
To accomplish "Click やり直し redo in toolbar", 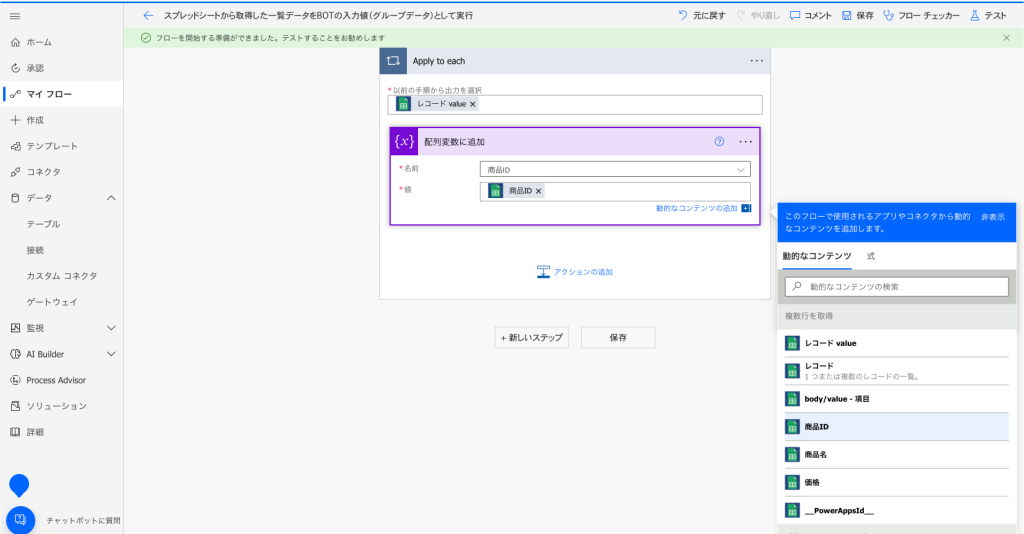I will (x=758, y=16).
